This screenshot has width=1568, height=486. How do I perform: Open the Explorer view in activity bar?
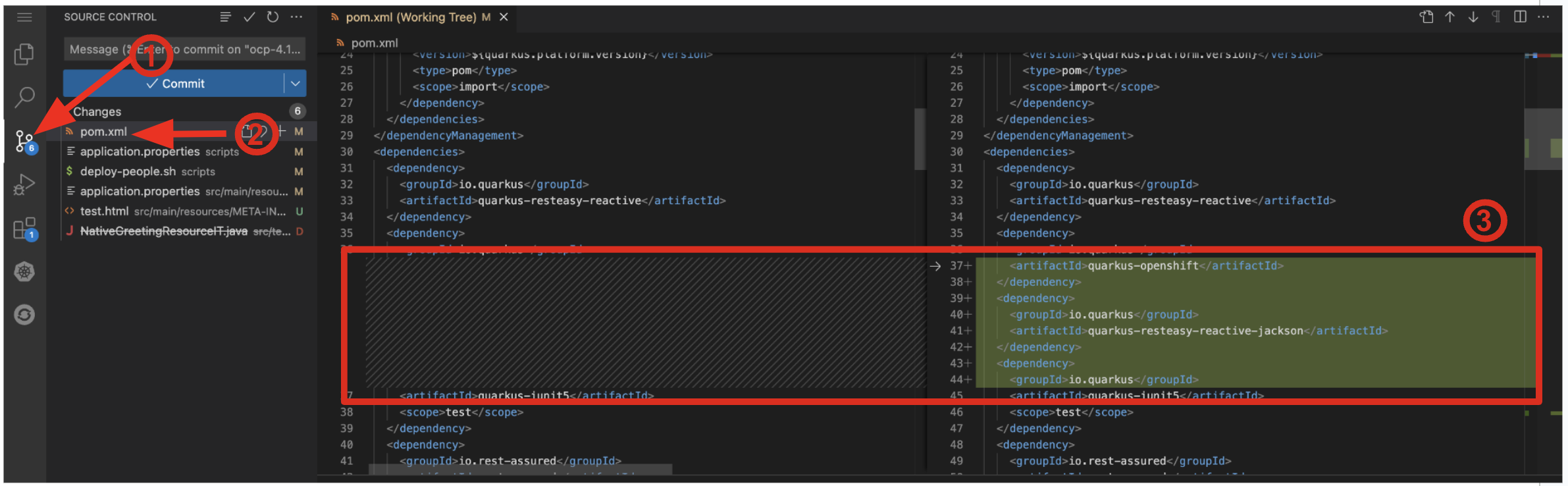pyautogui.click(x=24, y=54)
